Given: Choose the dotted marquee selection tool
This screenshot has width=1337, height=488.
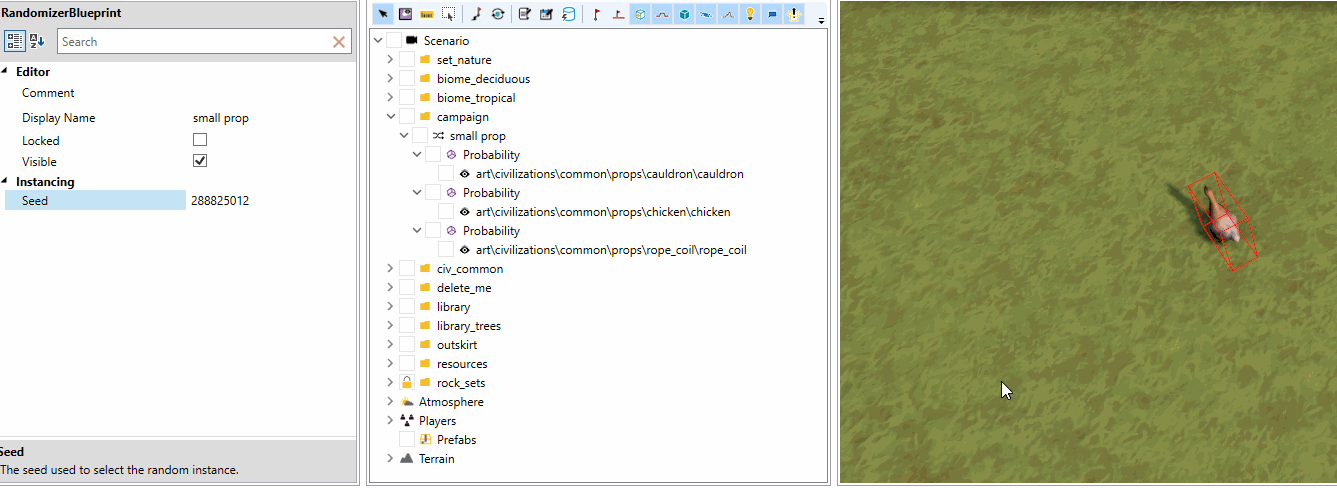Looking at the screenshot, I should coord(449,14).
